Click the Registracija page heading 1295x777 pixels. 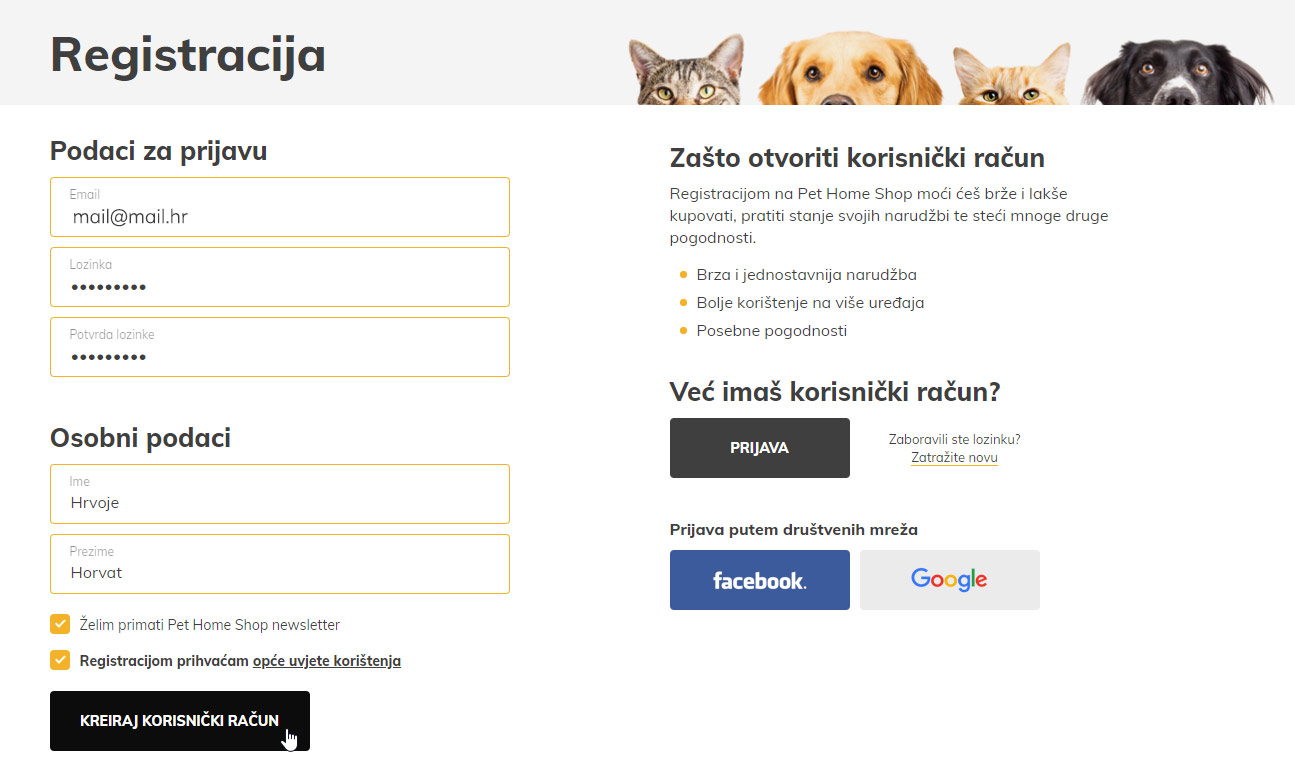coord(188,54)
